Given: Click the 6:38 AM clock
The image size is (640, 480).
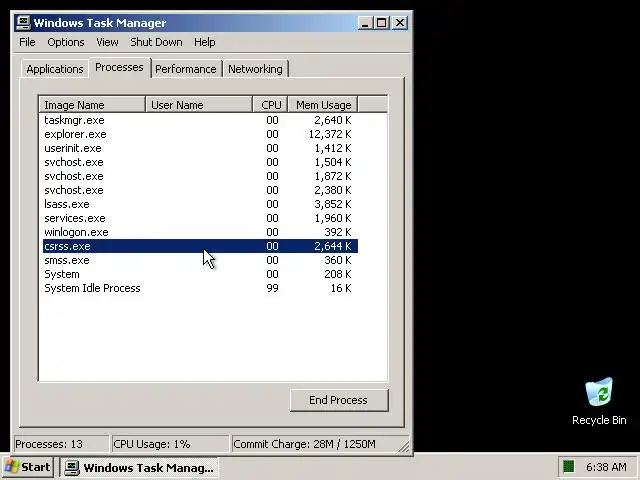Looking at the screenshot, I should coord(606,467).
